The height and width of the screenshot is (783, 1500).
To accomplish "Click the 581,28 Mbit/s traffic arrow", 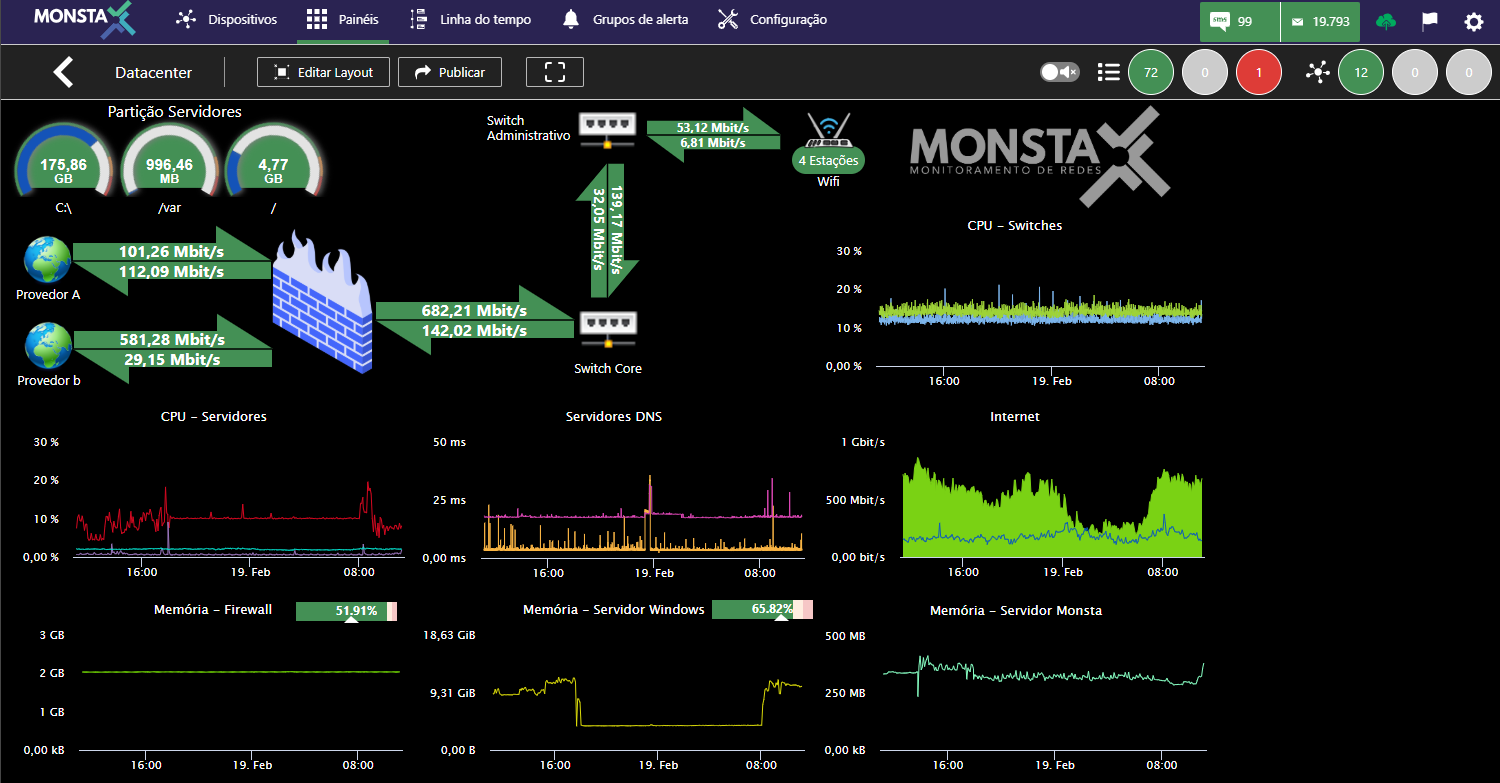I will [x=172, y=339].
